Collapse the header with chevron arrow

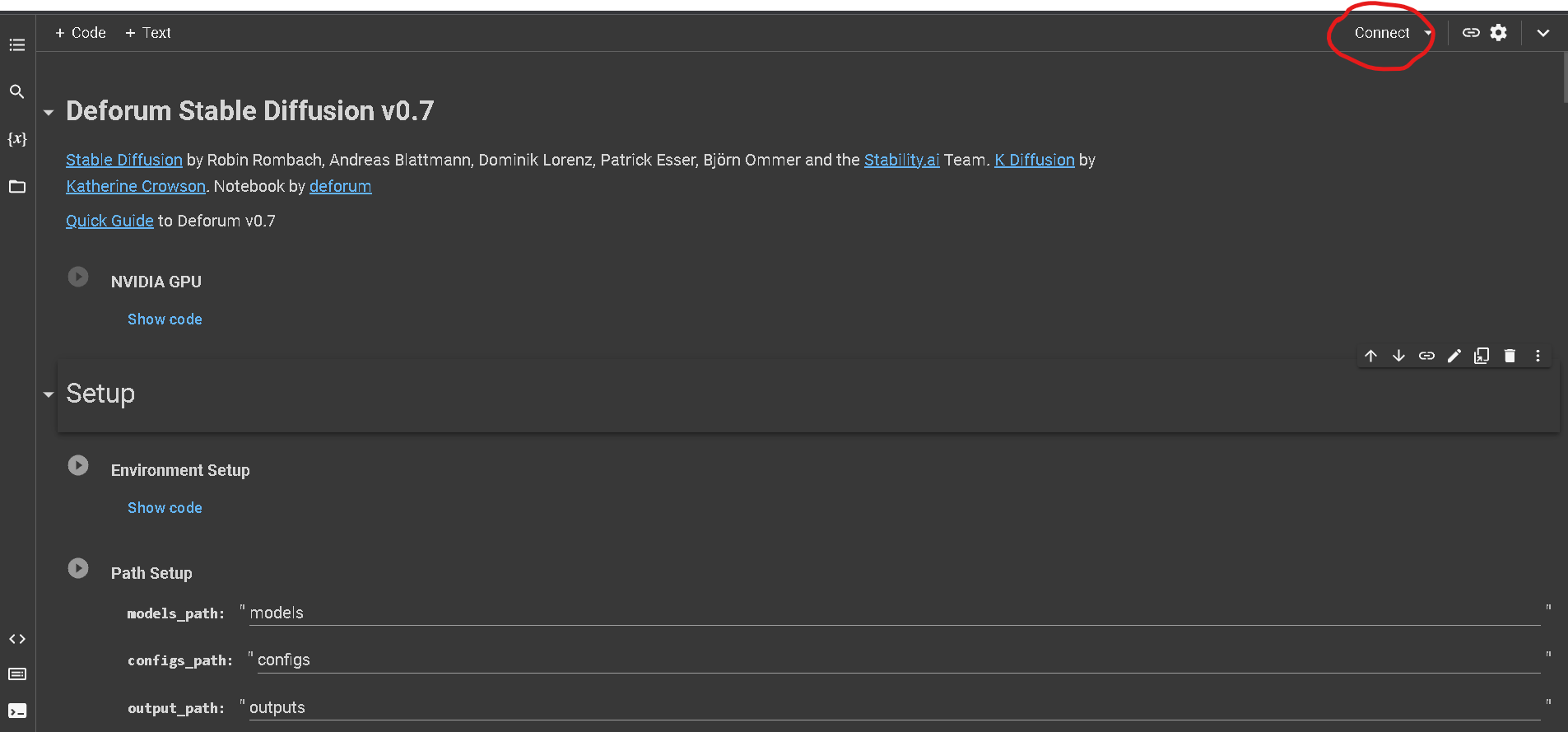1543,33
